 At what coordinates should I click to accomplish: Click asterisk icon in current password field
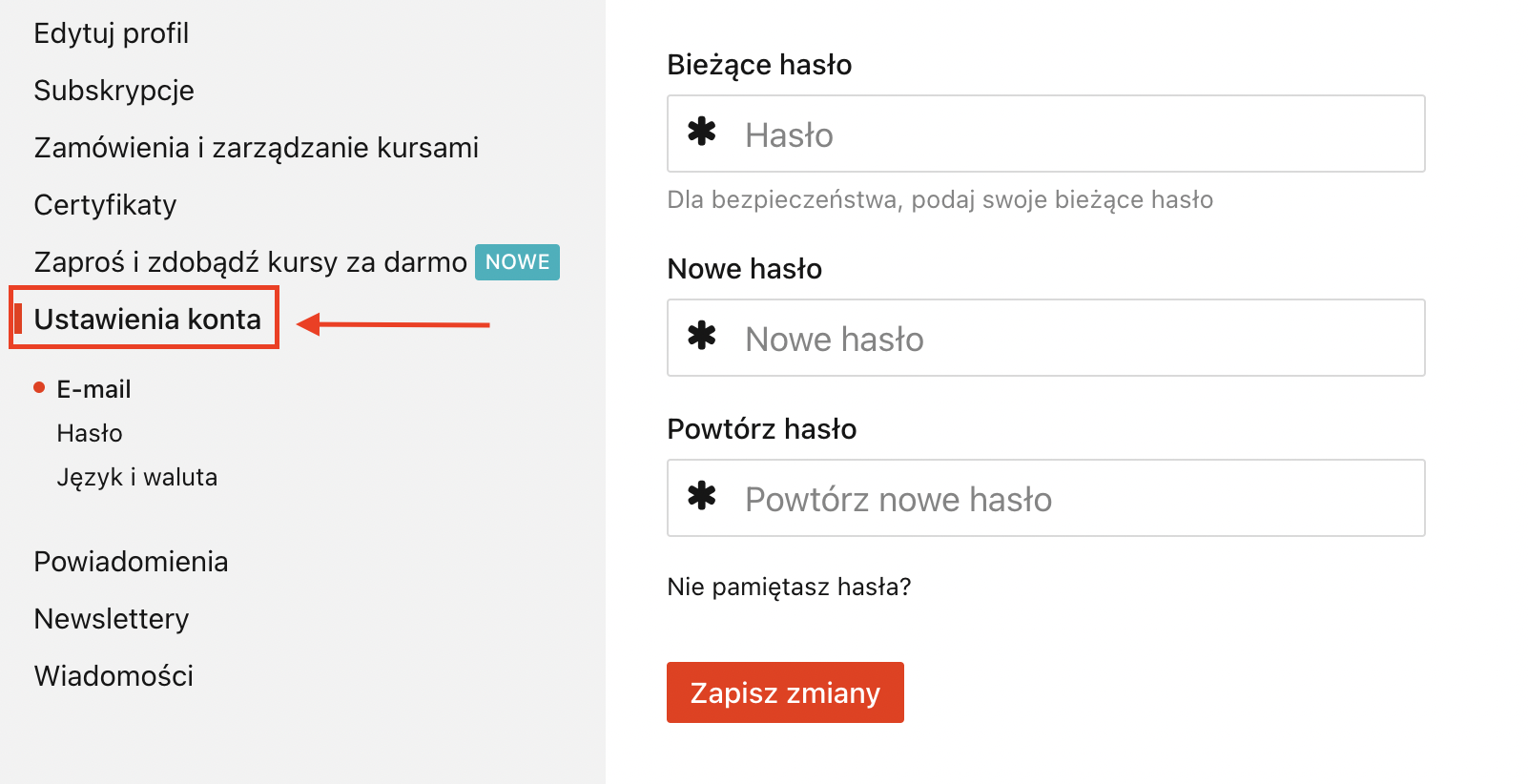[x=702, y=131]
